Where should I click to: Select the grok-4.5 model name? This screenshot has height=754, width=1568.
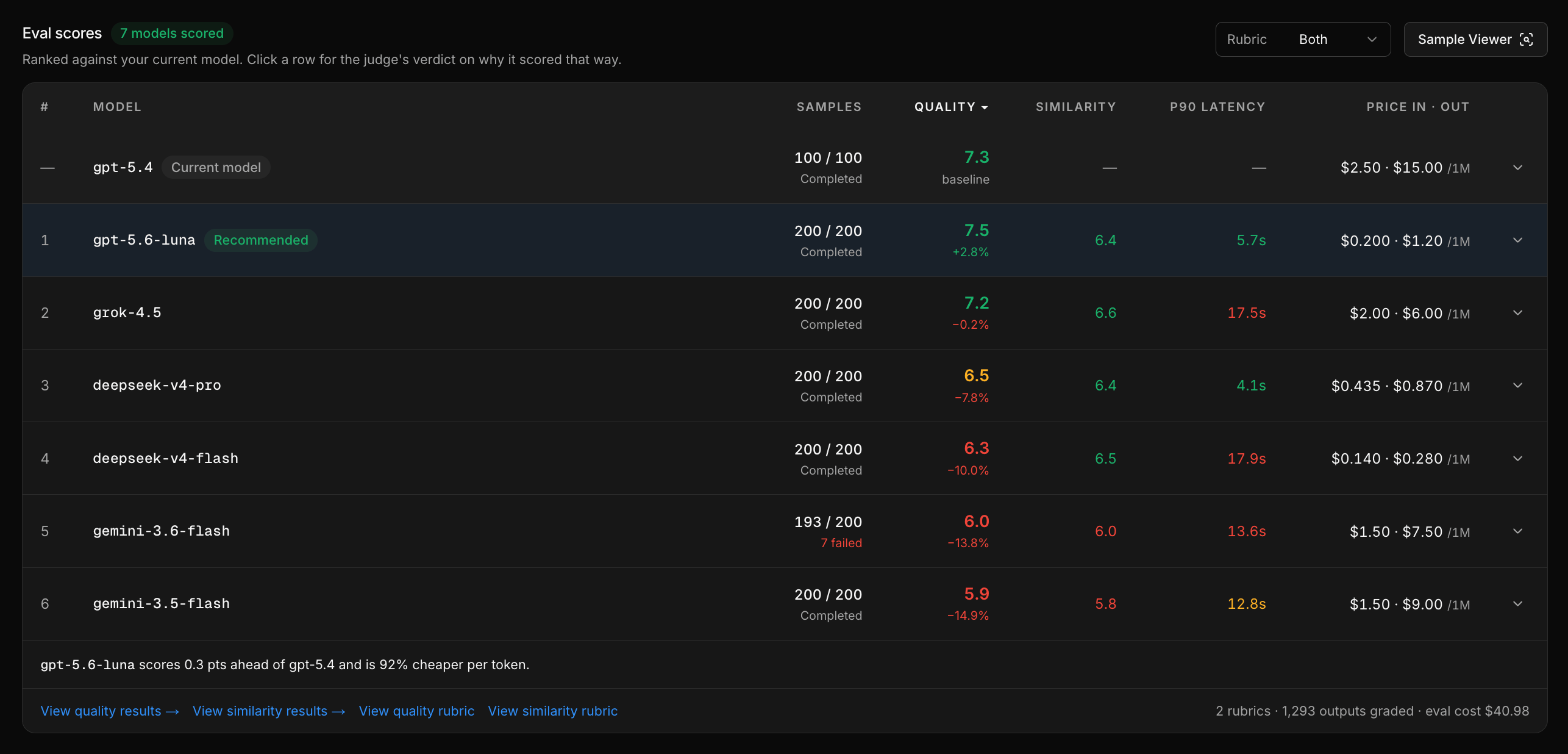pyautogui.click(x=127, y=313)
